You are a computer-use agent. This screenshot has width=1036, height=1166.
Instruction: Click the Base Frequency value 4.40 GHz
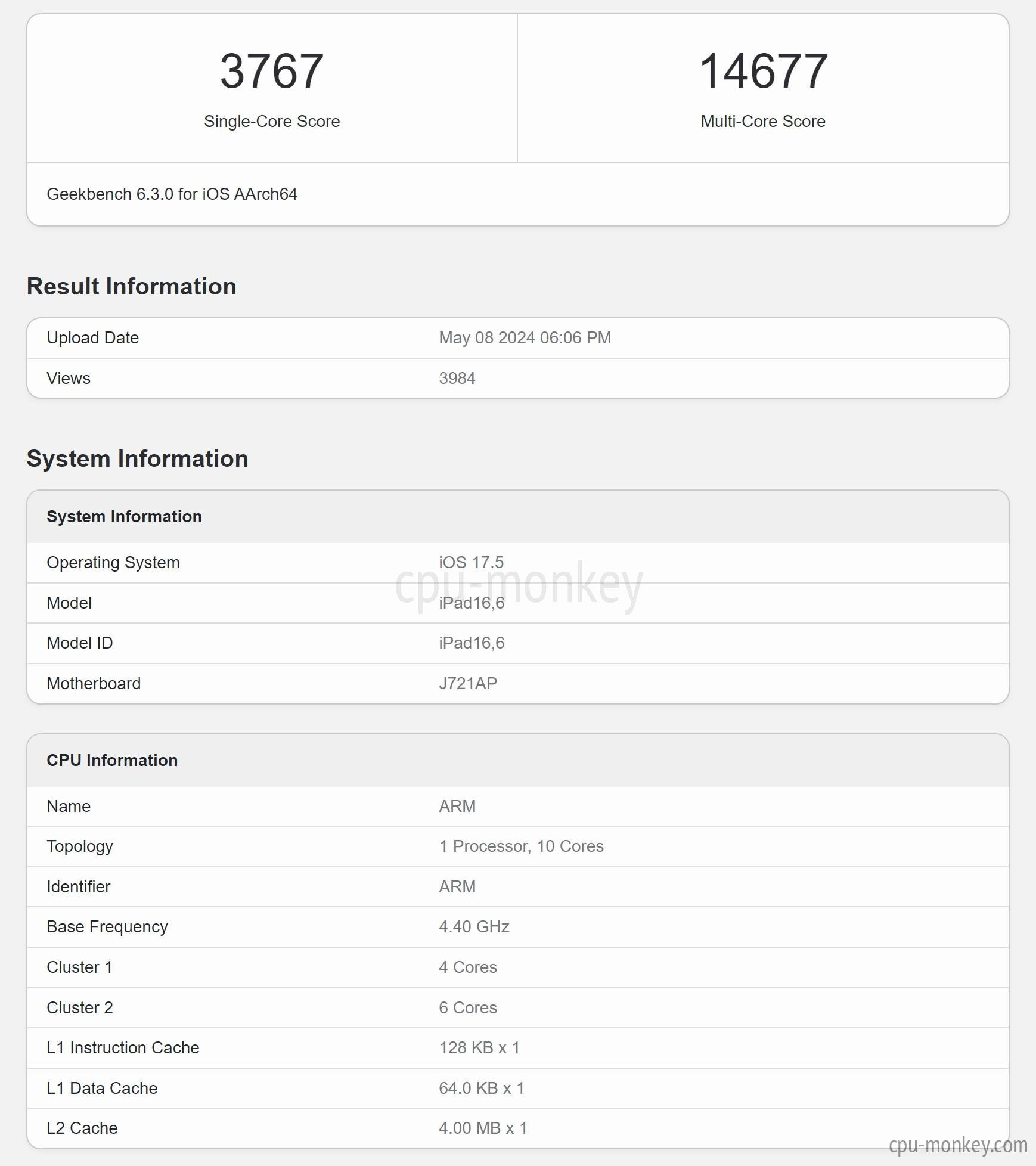474,926
